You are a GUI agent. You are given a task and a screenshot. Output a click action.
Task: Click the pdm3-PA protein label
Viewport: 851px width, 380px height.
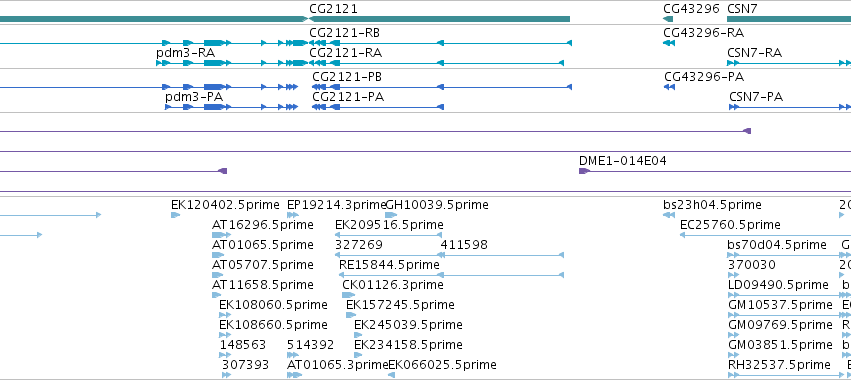pos(194,97)
